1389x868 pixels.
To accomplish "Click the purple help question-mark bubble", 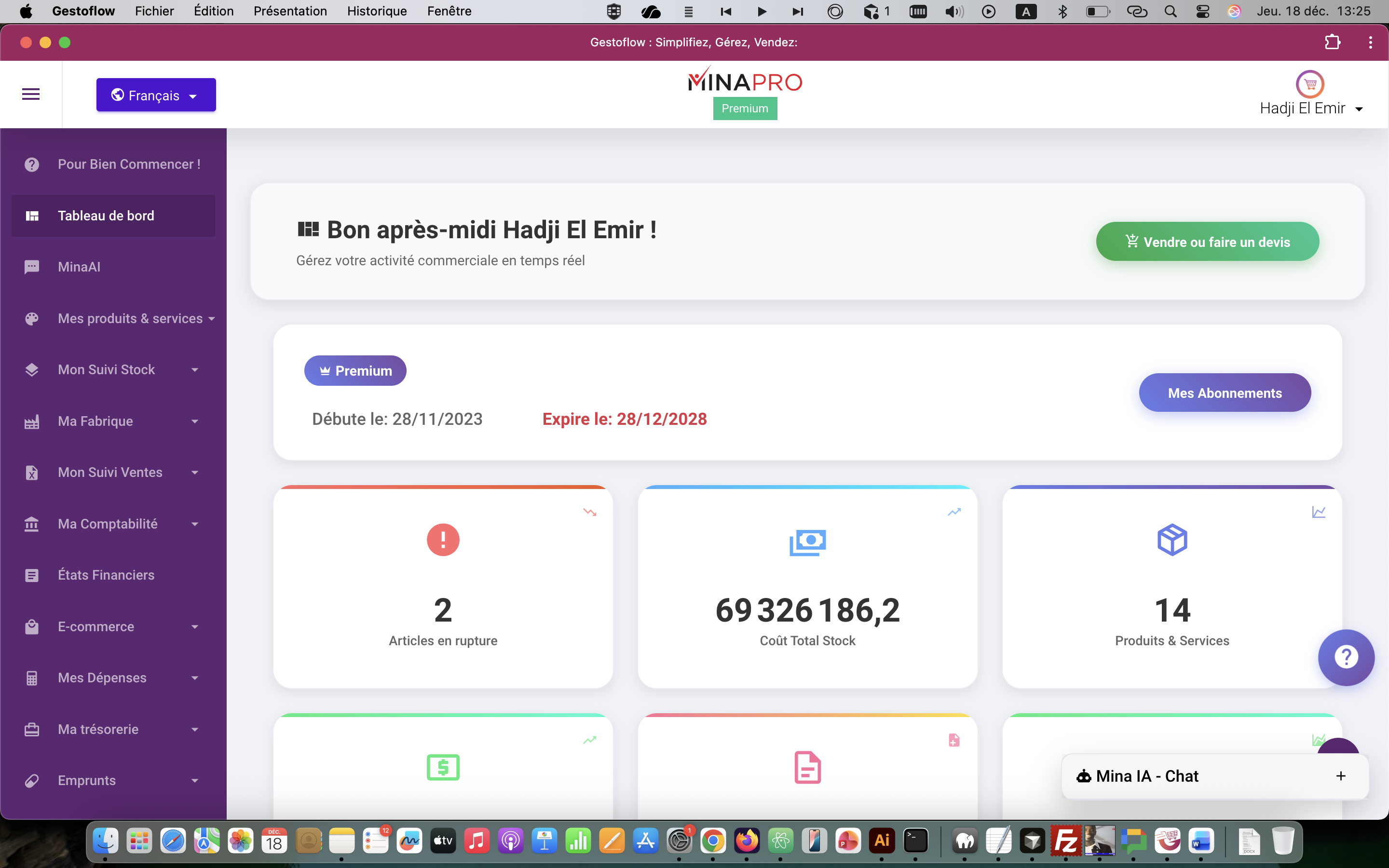I will 1346,657.
